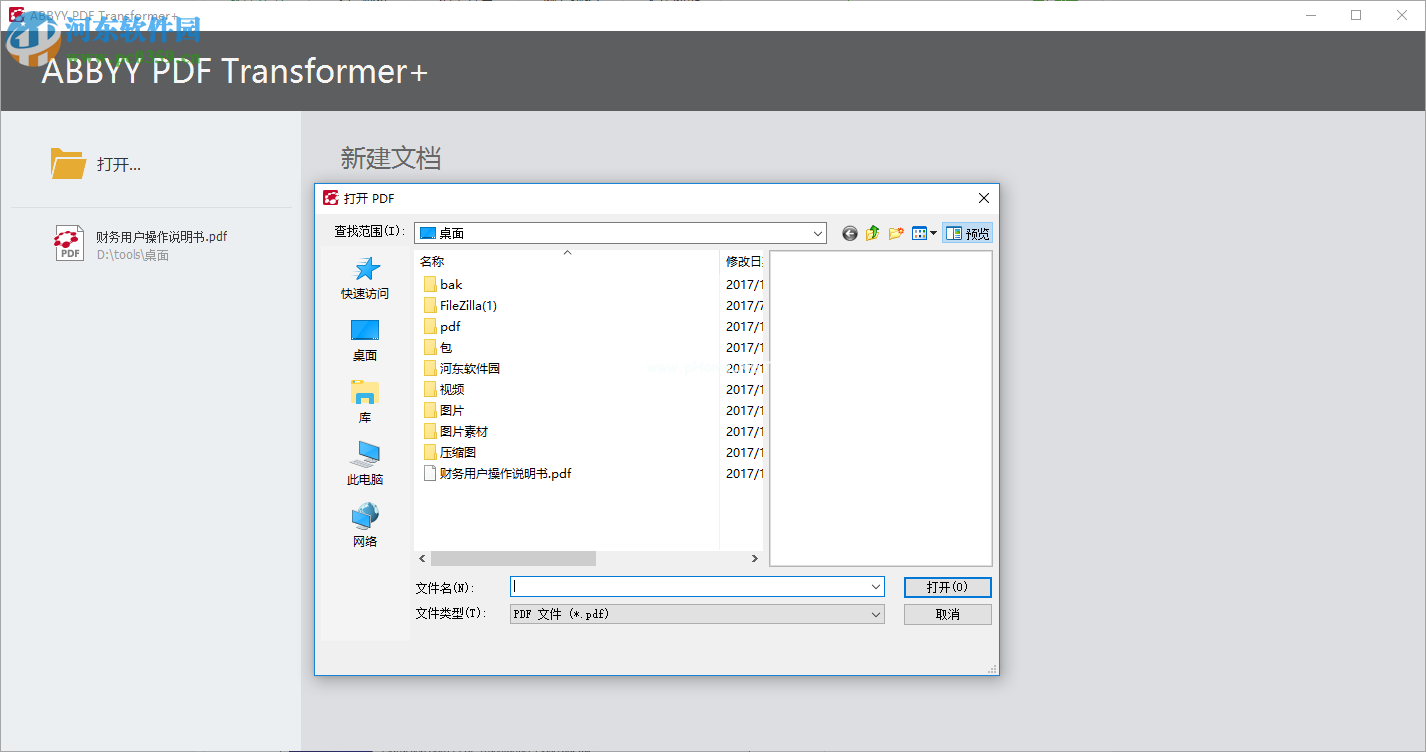The image size is (1426, 752).
Task: Select the 压缩图 folder
Action: (450, 452)
